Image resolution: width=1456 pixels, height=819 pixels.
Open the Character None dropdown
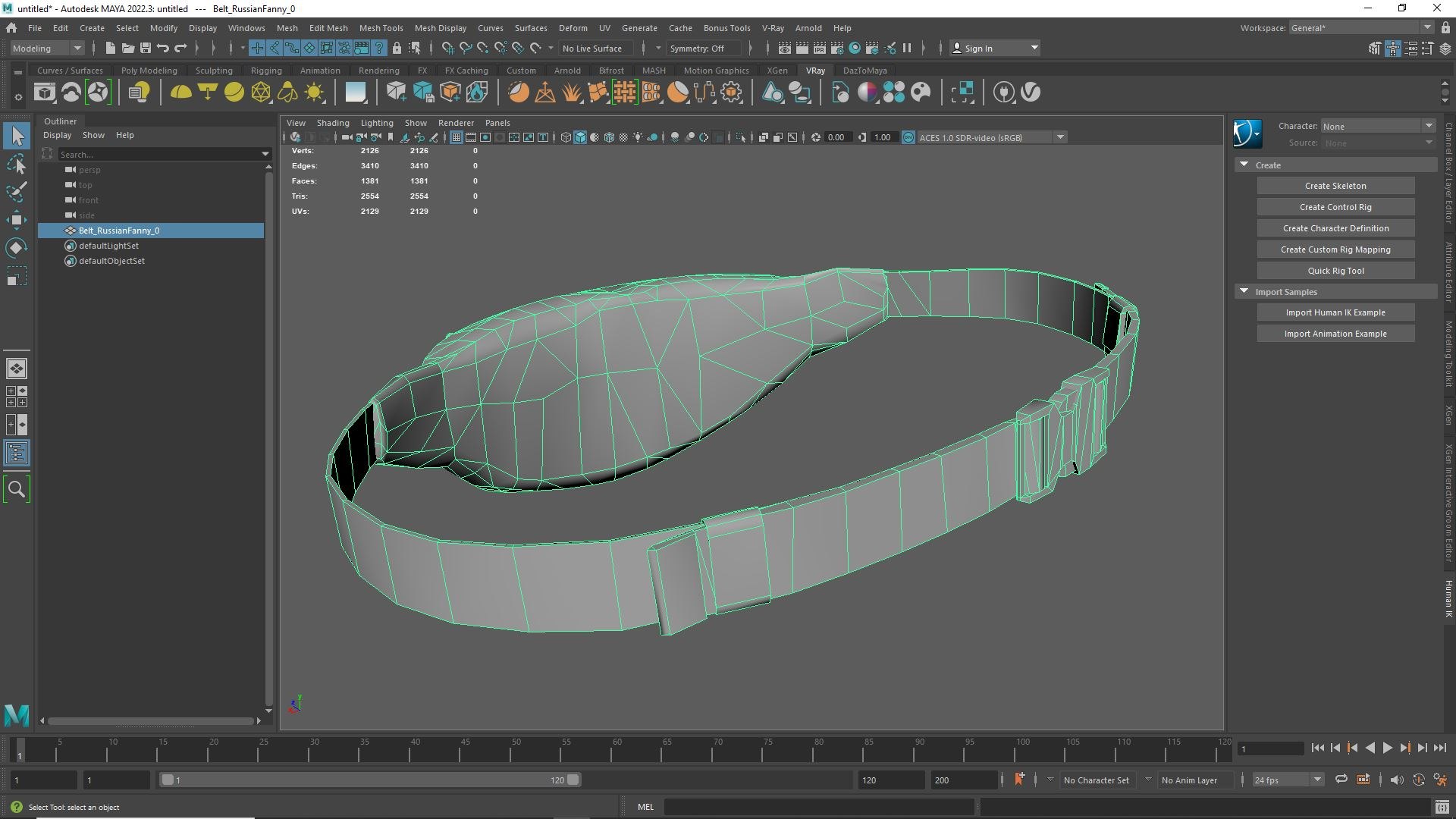point(1378,126)
